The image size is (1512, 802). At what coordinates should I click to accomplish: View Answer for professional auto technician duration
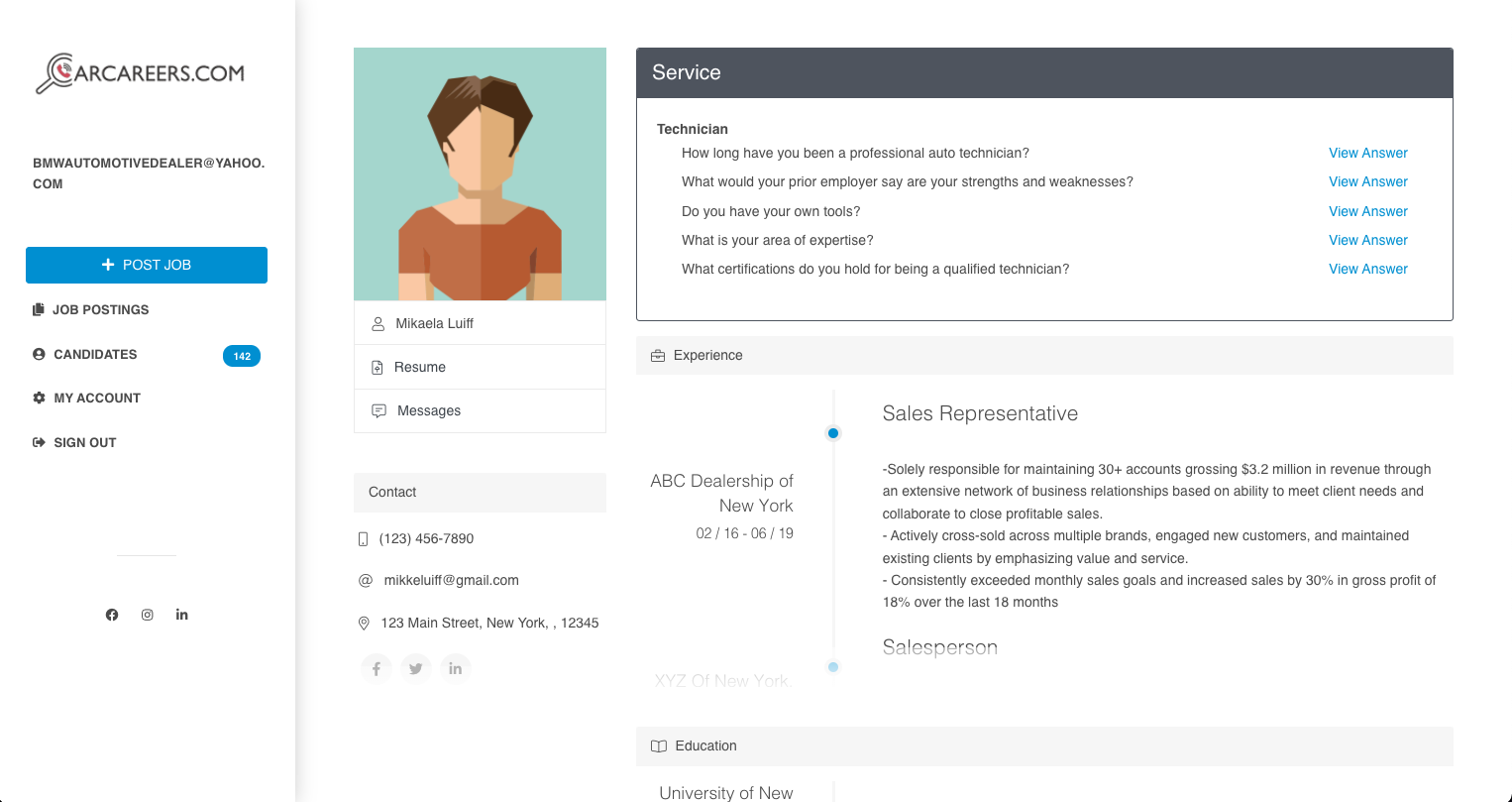point(1367,153)
